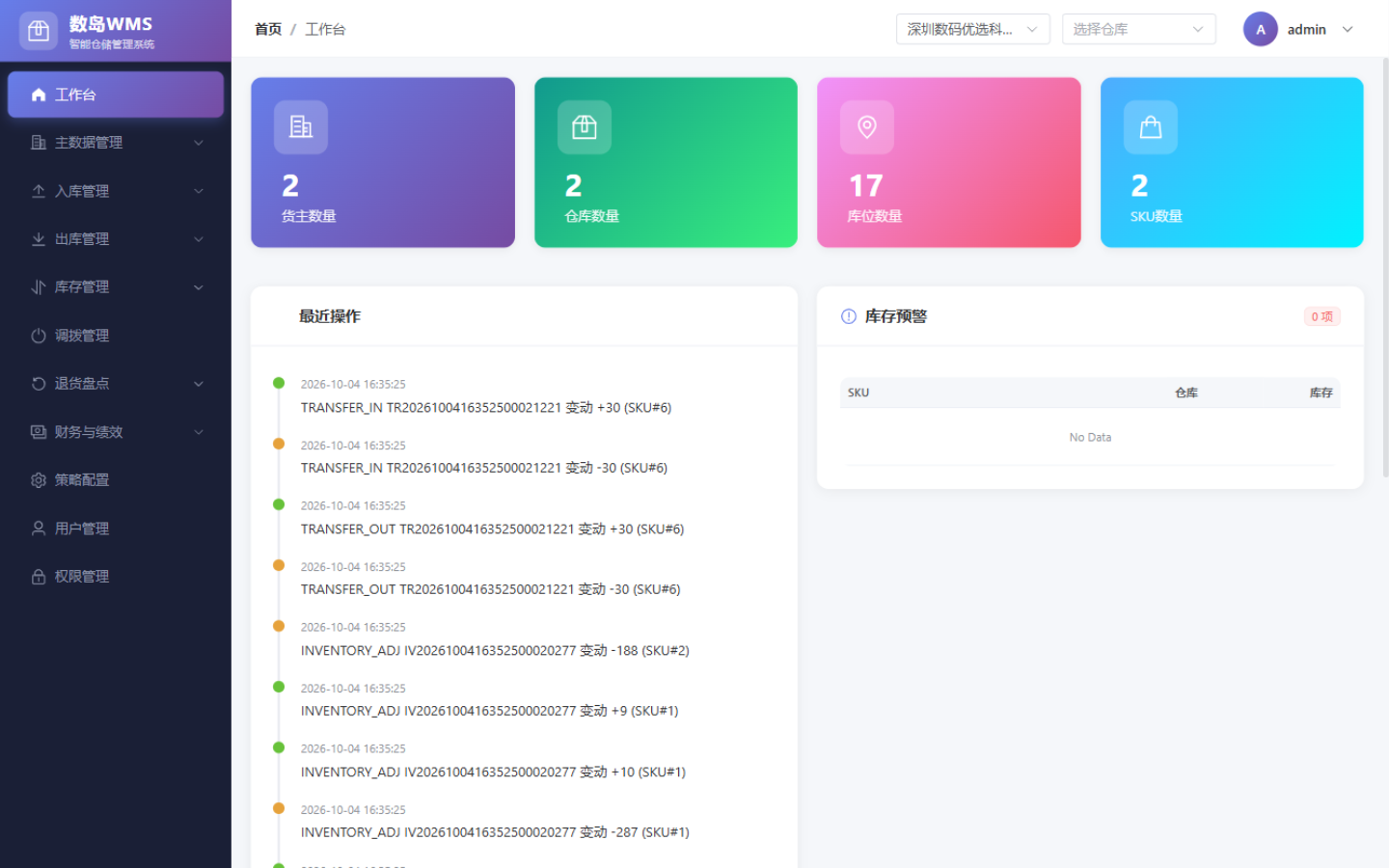
Task: Click the 工作台 breadcrumb text
Action: 325,29
